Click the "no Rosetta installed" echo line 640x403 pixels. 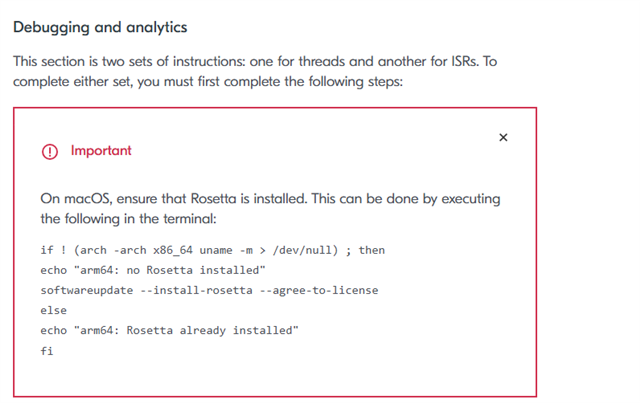[153, 270]
